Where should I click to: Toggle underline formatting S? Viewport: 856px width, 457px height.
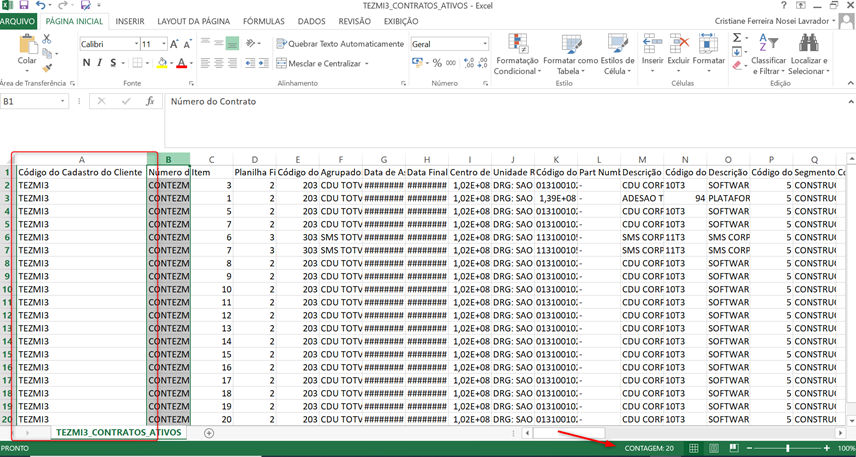(x=113, y=63)
